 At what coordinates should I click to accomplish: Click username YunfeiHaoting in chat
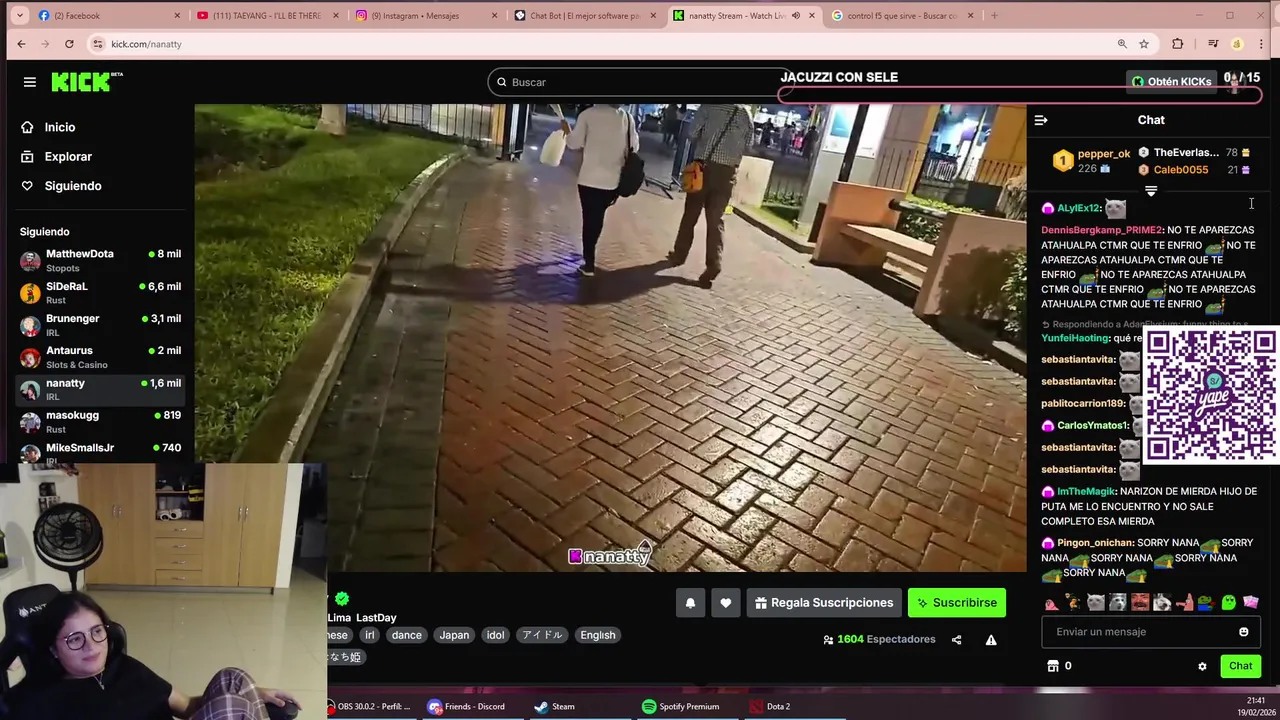(x=1075, y=338)
